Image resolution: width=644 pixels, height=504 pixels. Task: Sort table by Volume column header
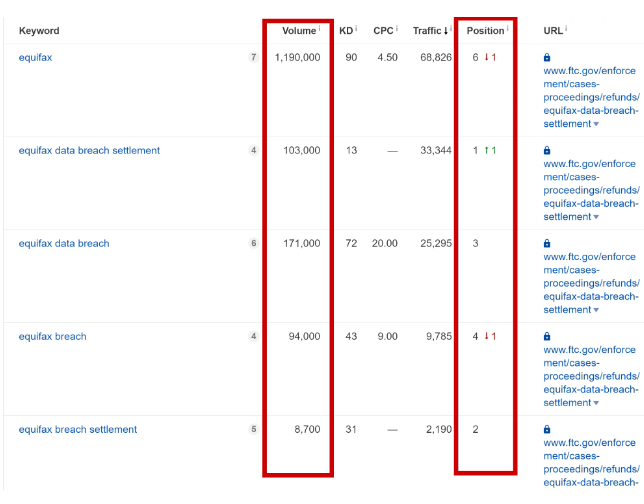point(299,31)
